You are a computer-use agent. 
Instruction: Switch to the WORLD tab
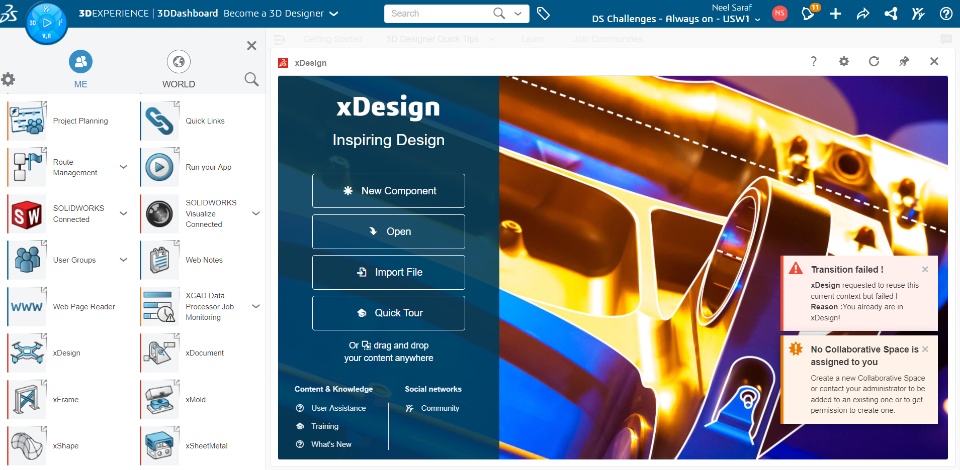(x=178, y=70)
